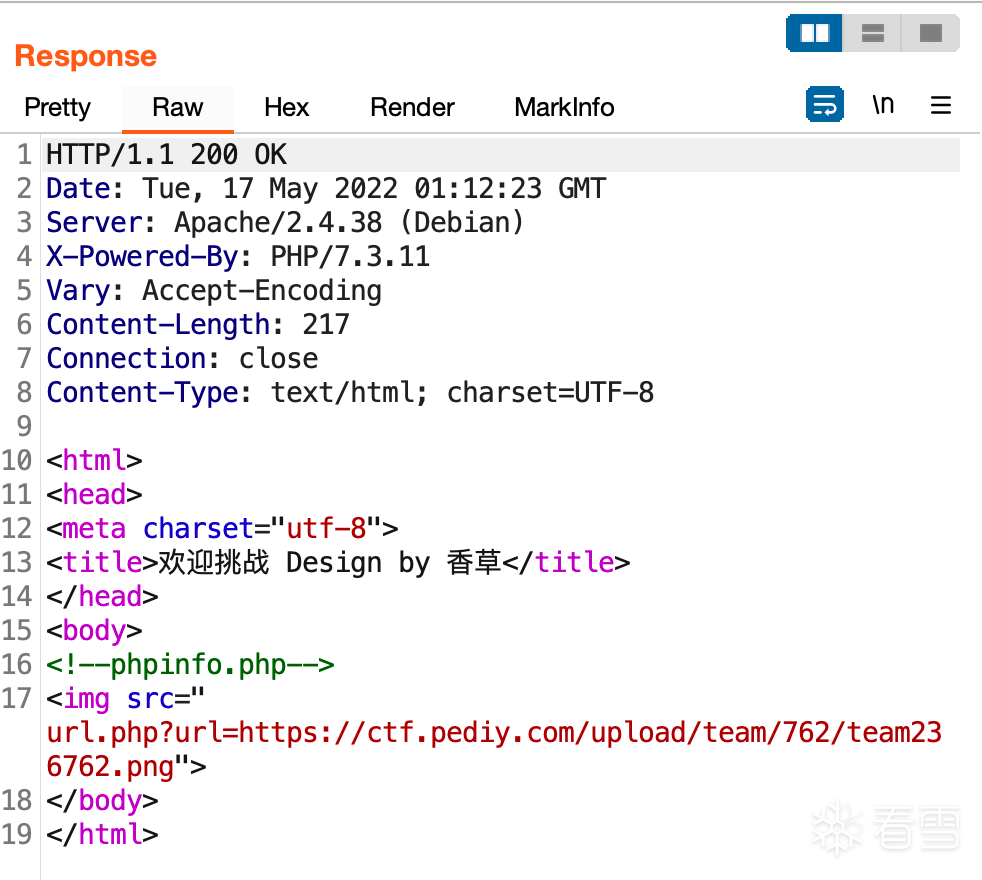This screenshot has width=982, height=880.
Task: Toggle showing \n non-printable characters
Action: 883,105
